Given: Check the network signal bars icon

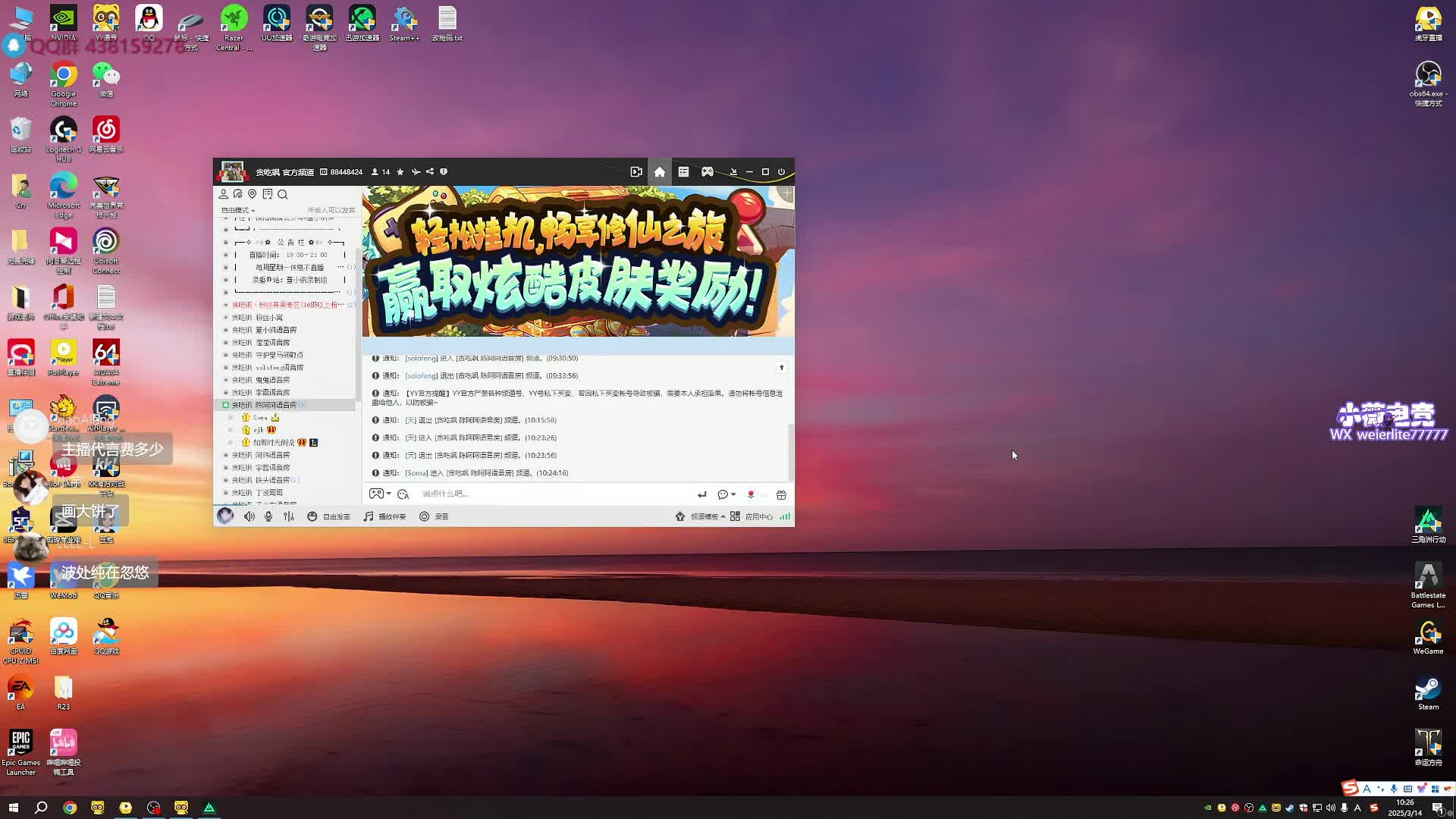Looking at the screenshot, I should coord(785,516).
